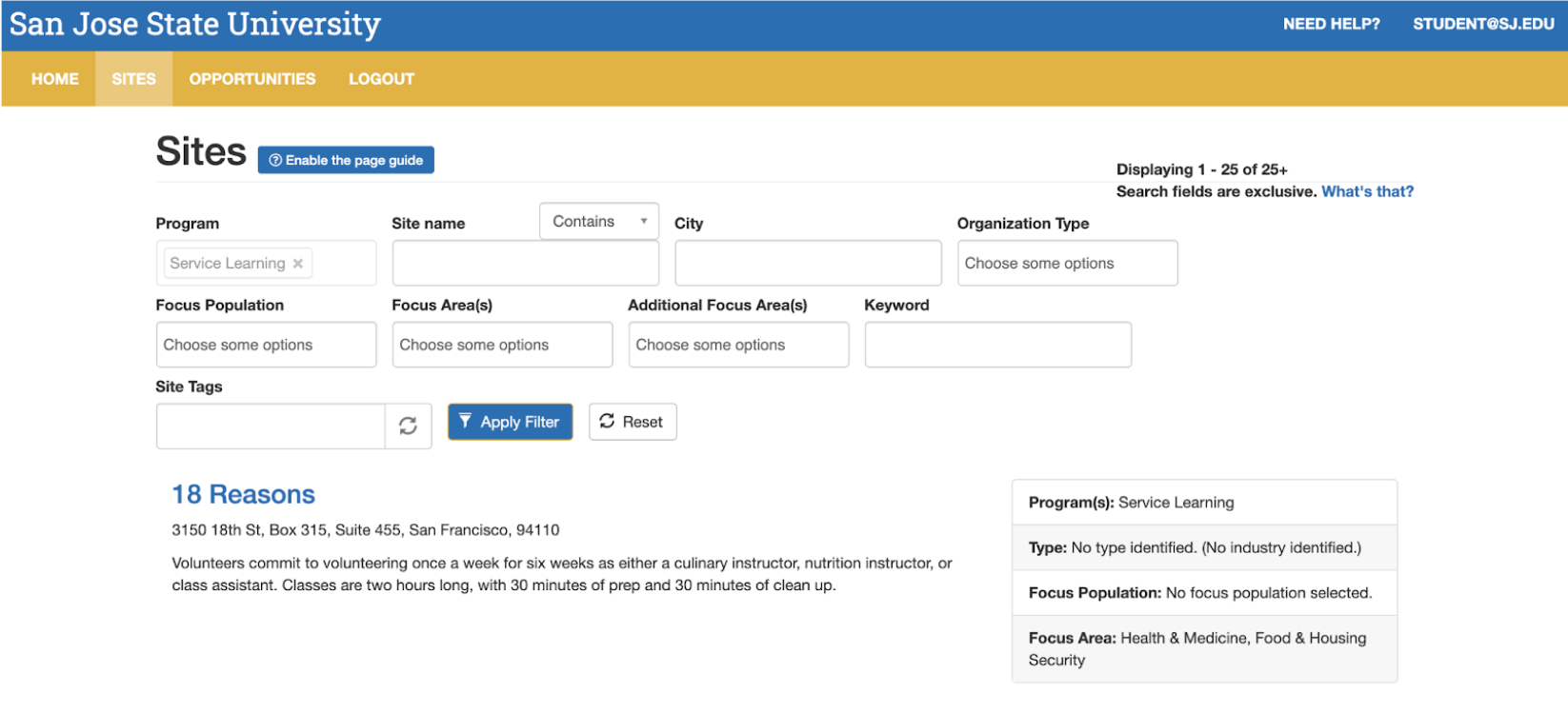Open the Organization Type options dropdown
Screen dimensions: 1568x714
pyautogui.click(x=1067, y=264)
